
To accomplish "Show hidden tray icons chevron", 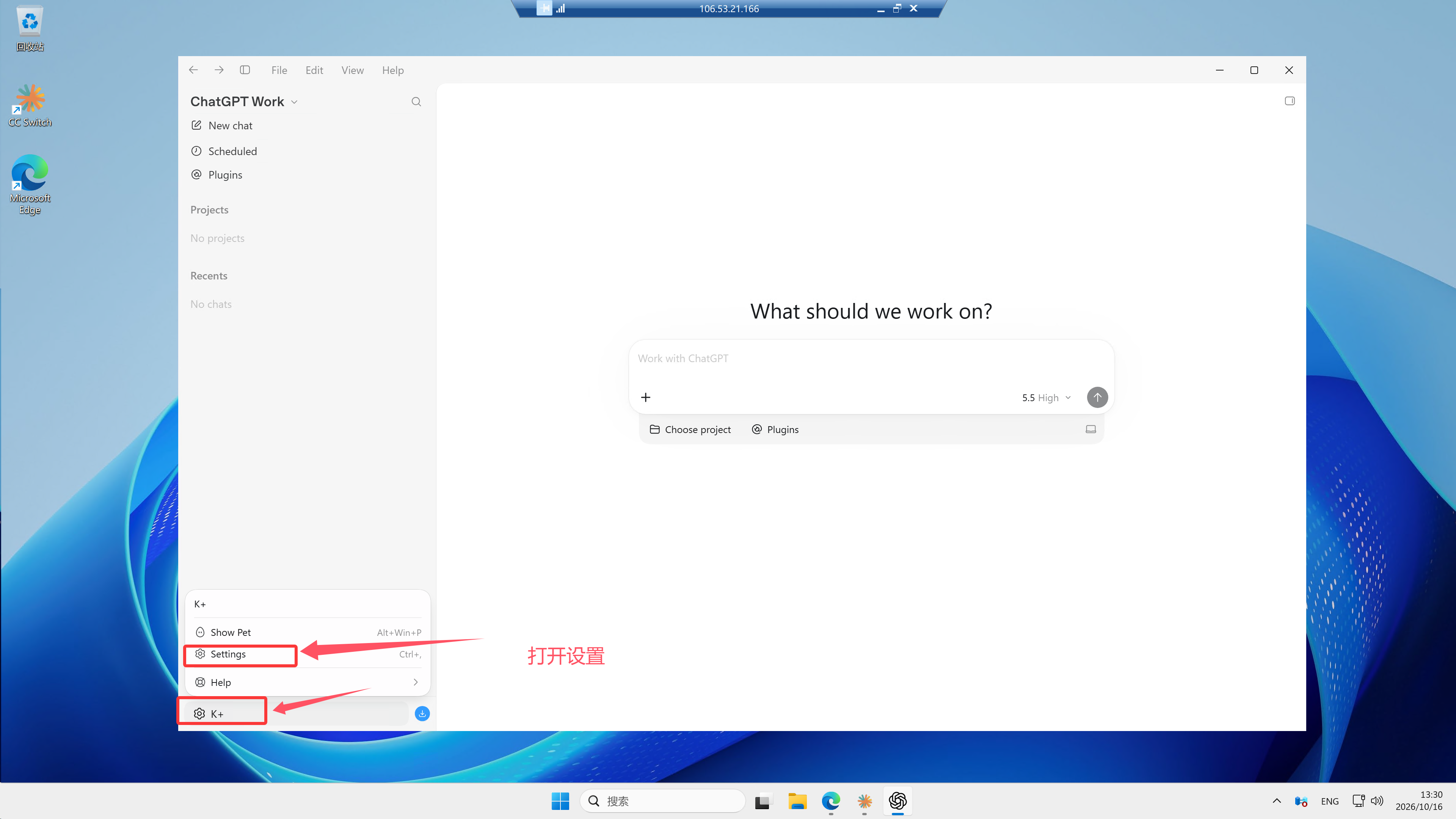I will [1277, 801].
